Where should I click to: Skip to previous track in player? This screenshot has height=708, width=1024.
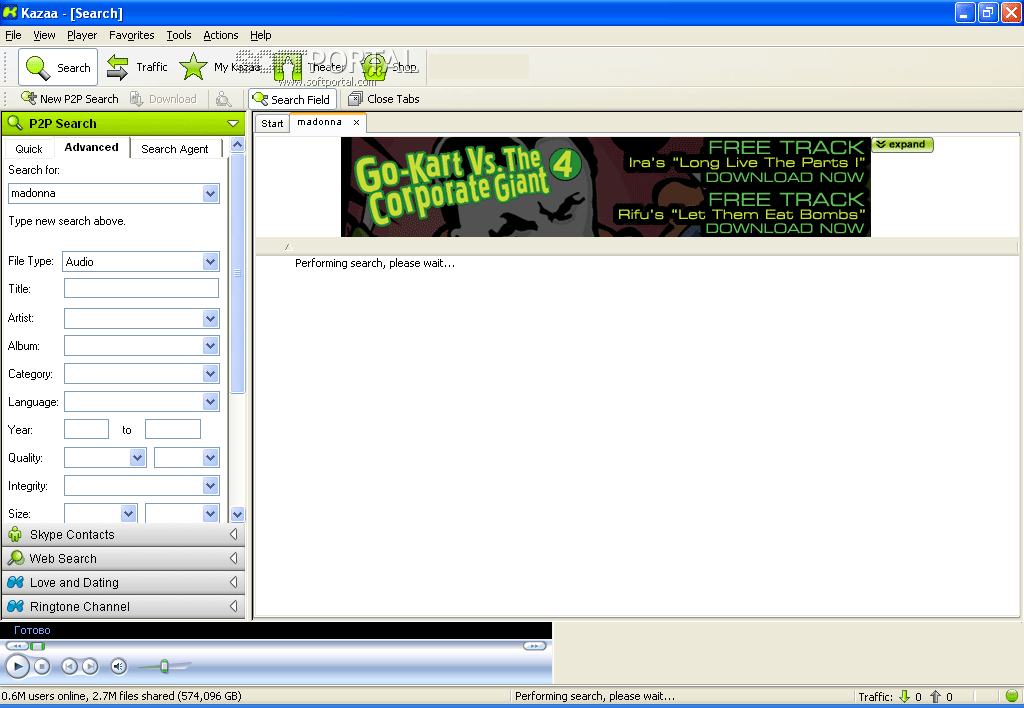pyautogui.click(x=69, y=666)
